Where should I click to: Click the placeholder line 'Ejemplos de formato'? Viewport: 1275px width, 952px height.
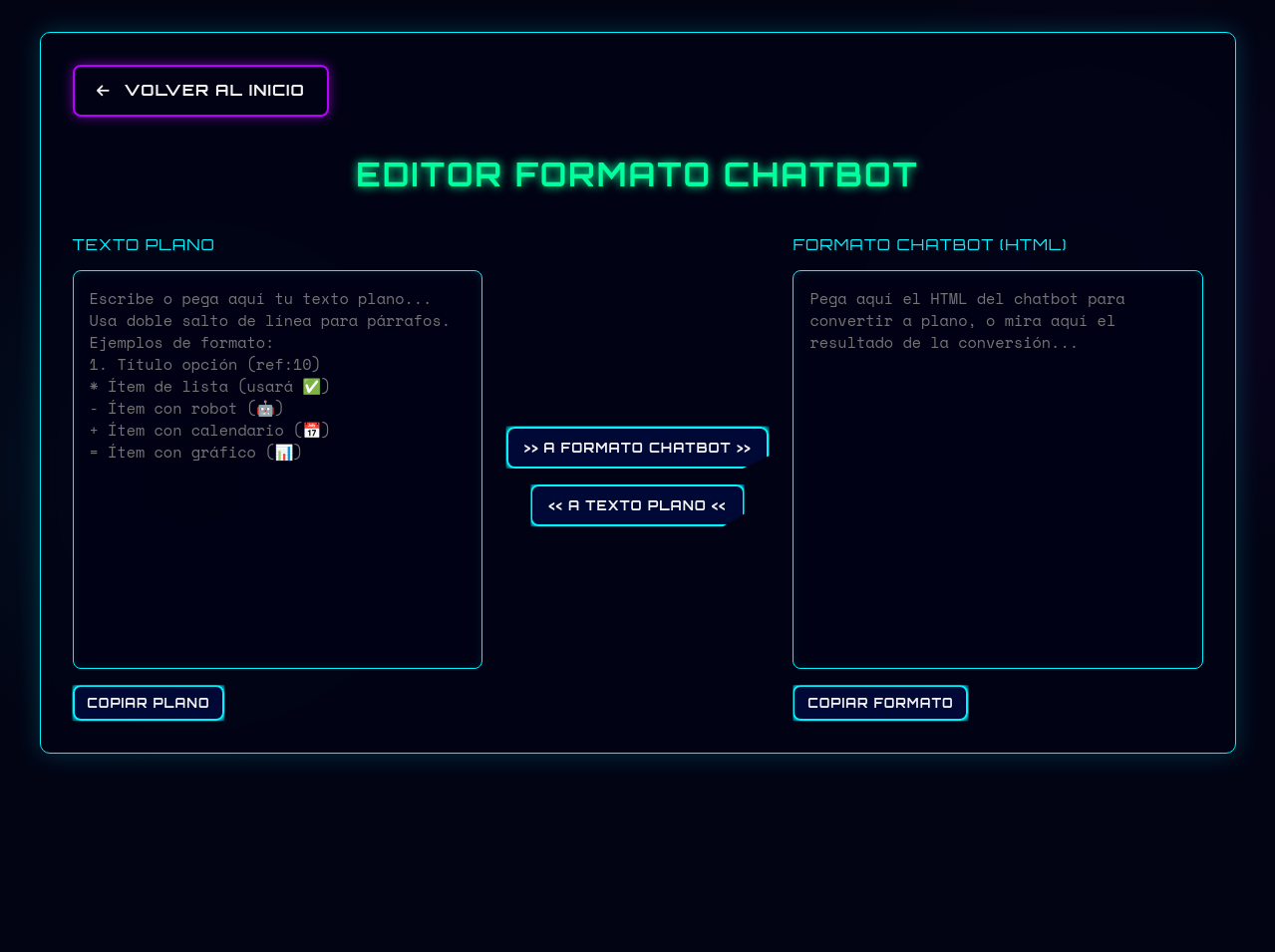click(180, 342)
